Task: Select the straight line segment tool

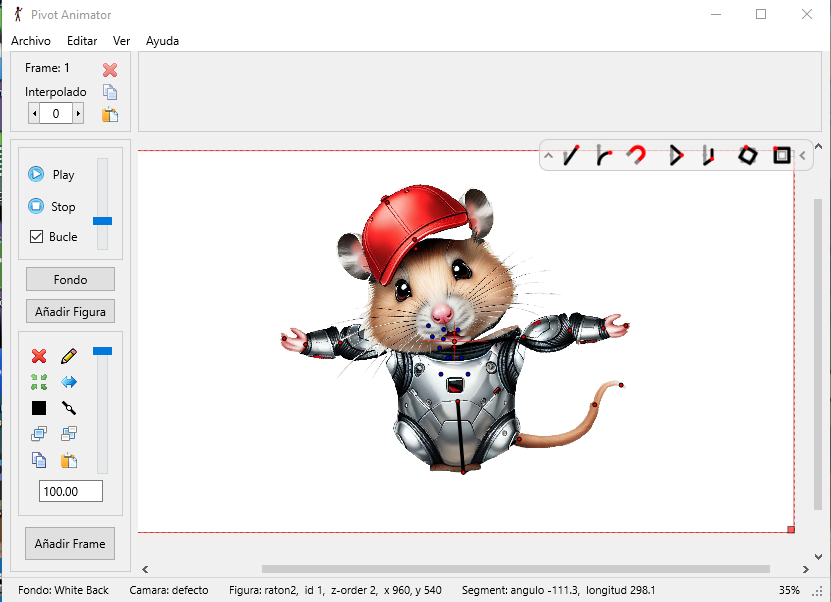Action: (x=571, y=155)
